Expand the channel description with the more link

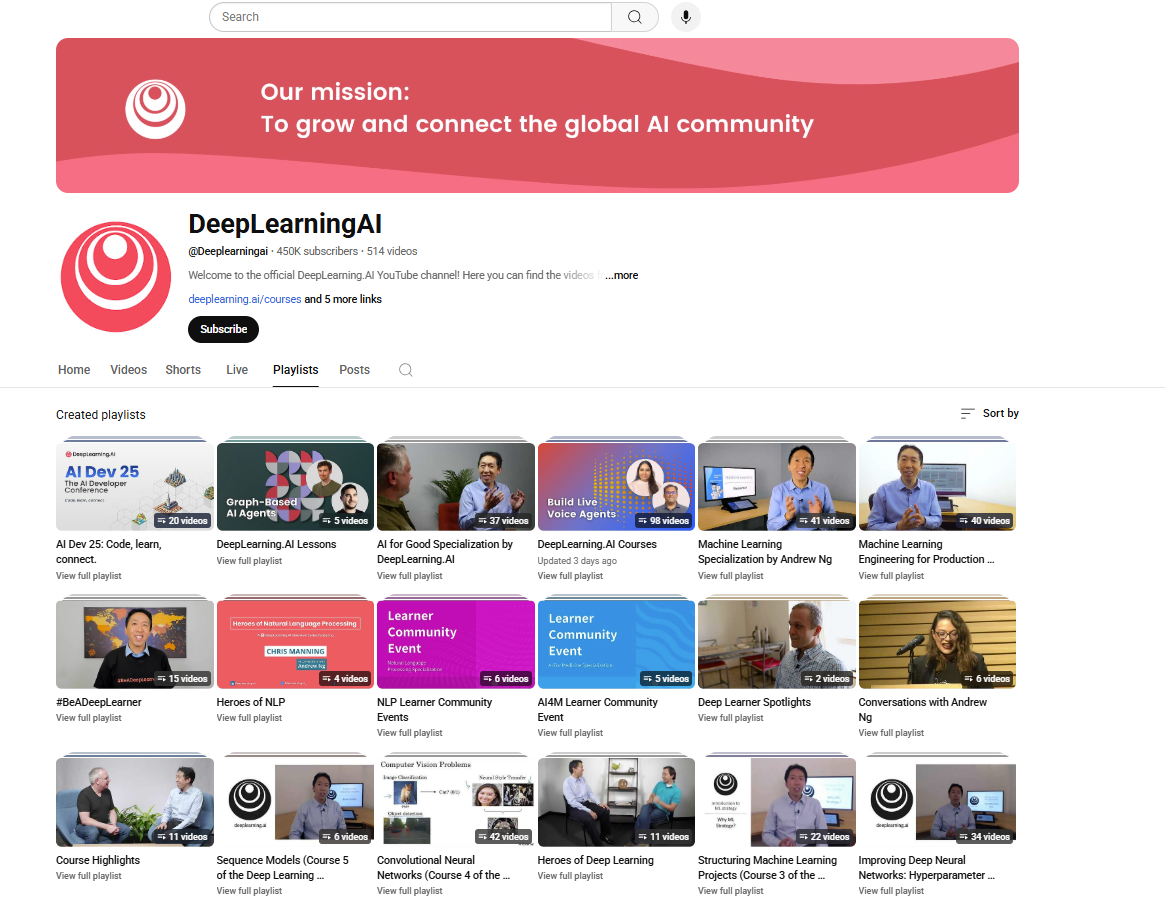pyautogui.click(x=621, y=275)
